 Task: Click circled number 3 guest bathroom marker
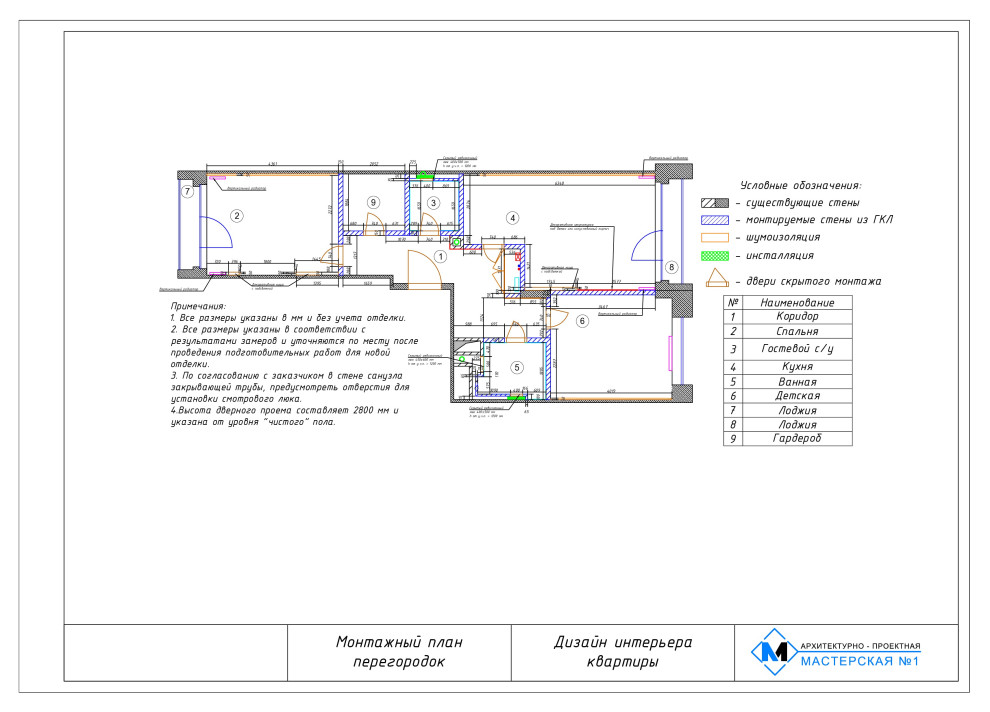pos(433,203)
